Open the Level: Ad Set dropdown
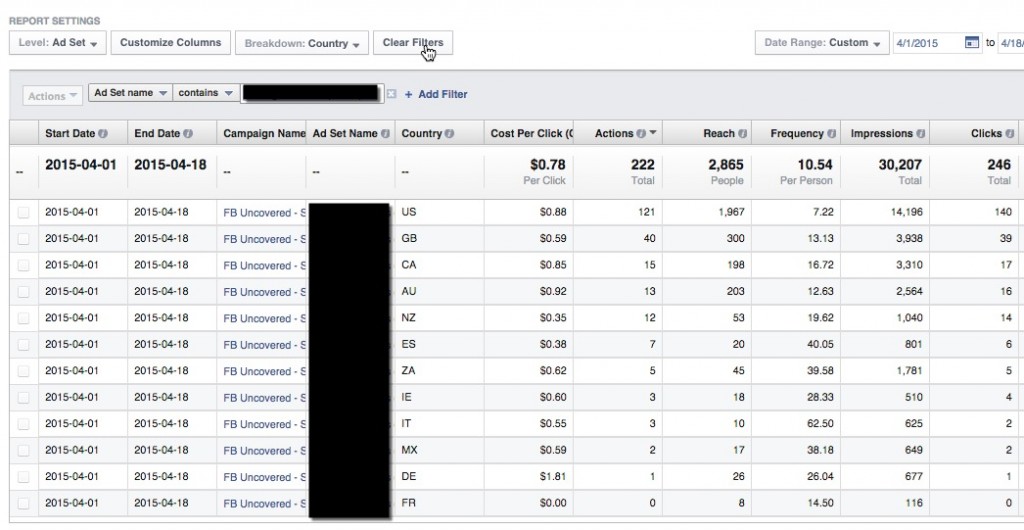The image size is (1024, 530). (57, 43)
